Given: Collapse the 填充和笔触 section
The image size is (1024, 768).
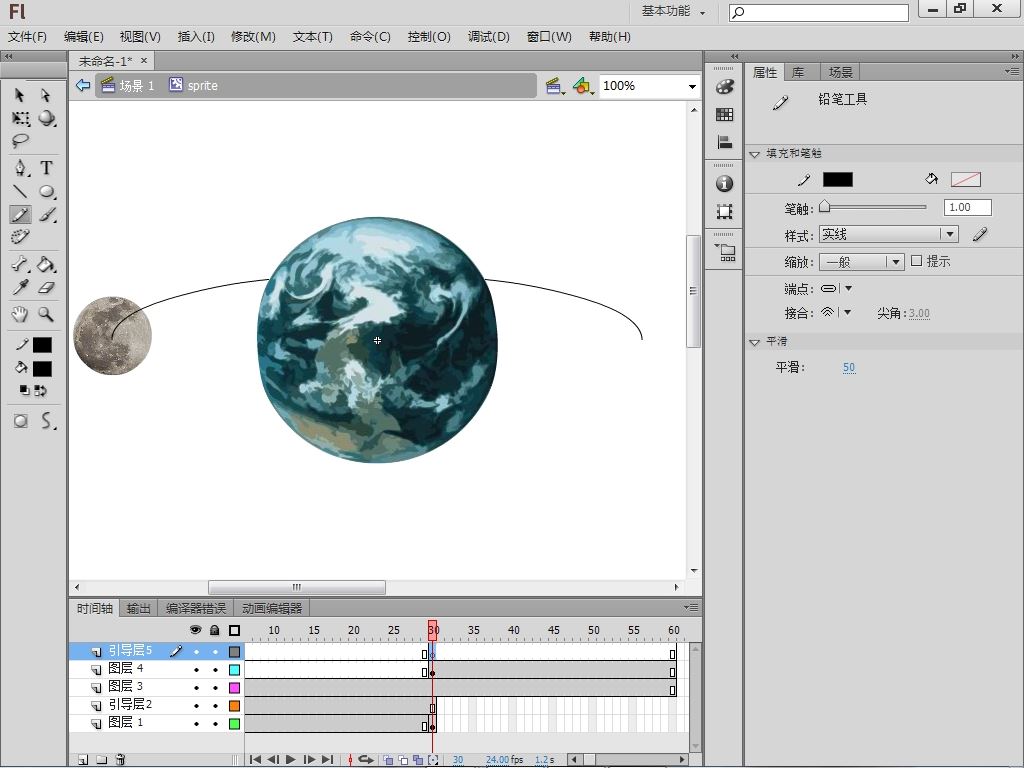Looking at the screenshot, I should point(755,154).
